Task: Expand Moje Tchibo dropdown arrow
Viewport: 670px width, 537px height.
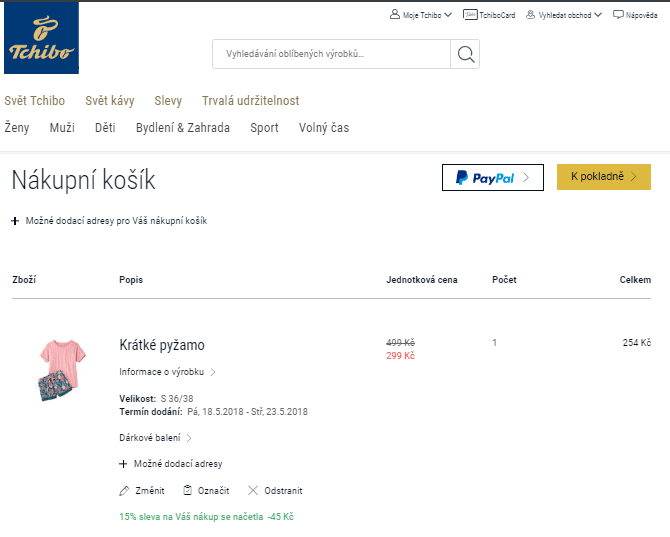Action: [x=448, y=15]
